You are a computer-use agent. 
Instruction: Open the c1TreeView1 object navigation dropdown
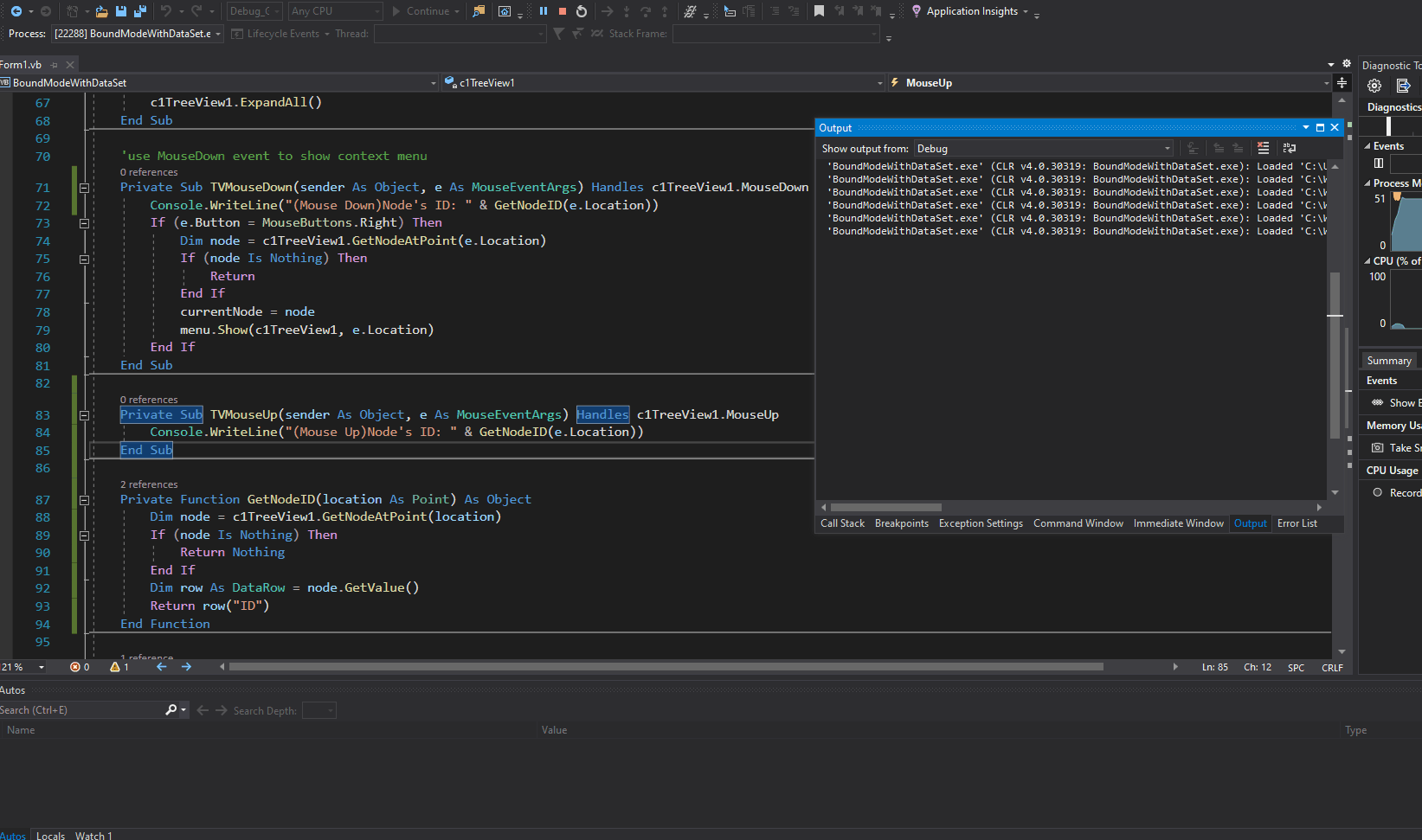[x=664, y=83]
